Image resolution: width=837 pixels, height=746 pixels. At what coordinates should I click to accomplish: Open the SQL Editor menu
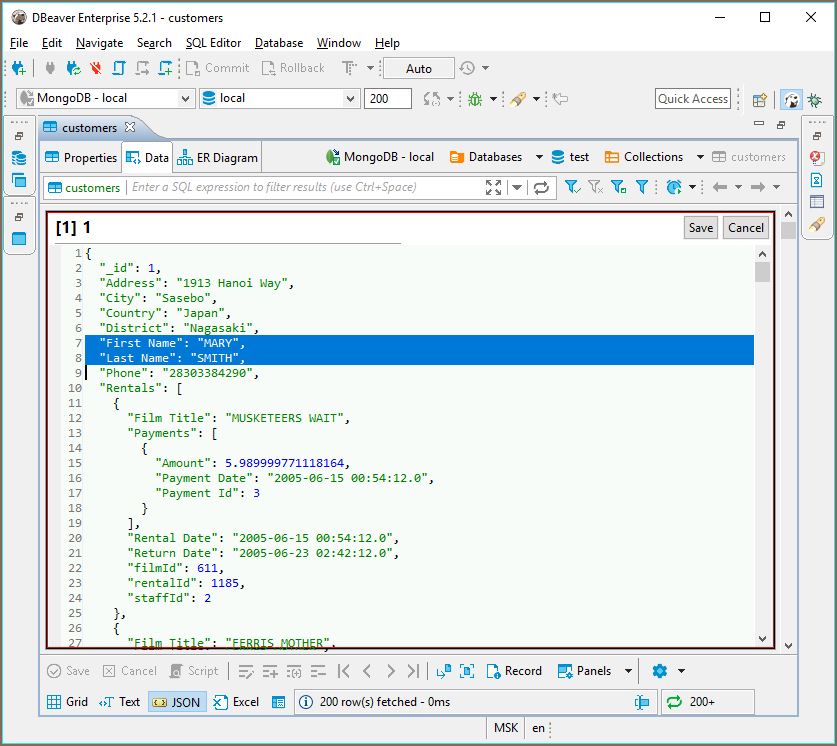point(213,43)
